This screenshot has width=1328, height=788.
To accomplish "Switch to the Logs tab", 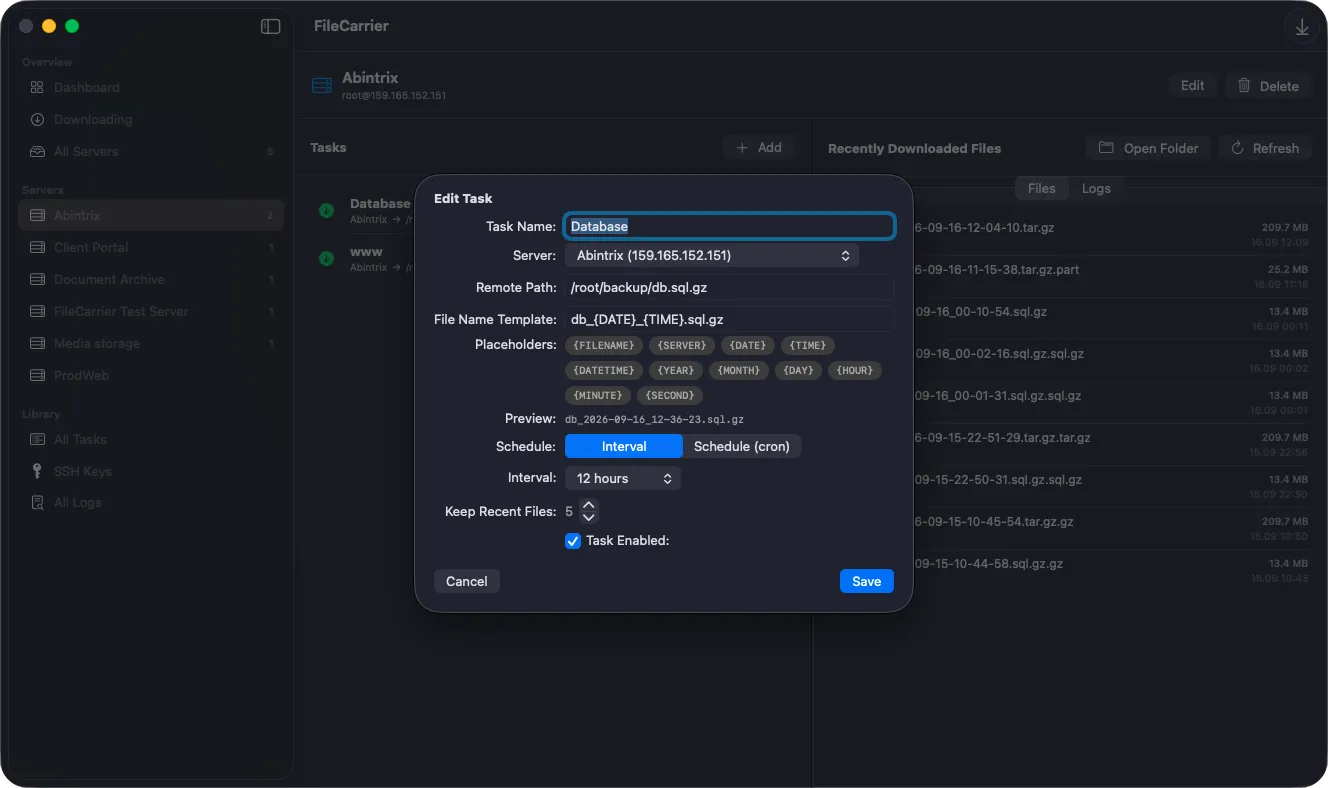I will point(1096,188).
